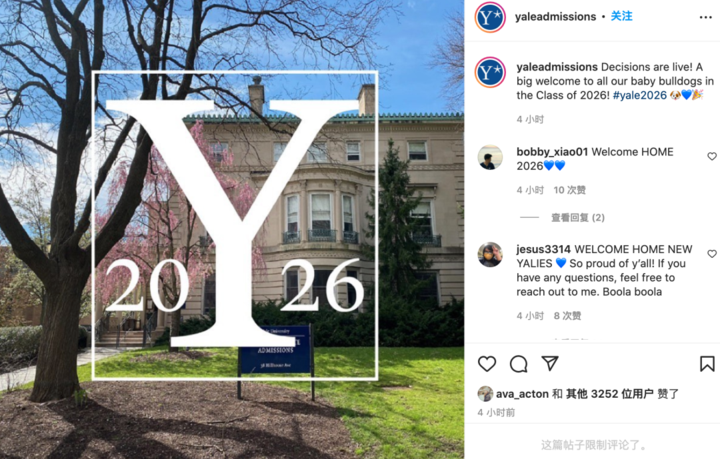
Task: View the 8 次赞 likes on jesus3314's comment
Action: (x=567, y=316)
